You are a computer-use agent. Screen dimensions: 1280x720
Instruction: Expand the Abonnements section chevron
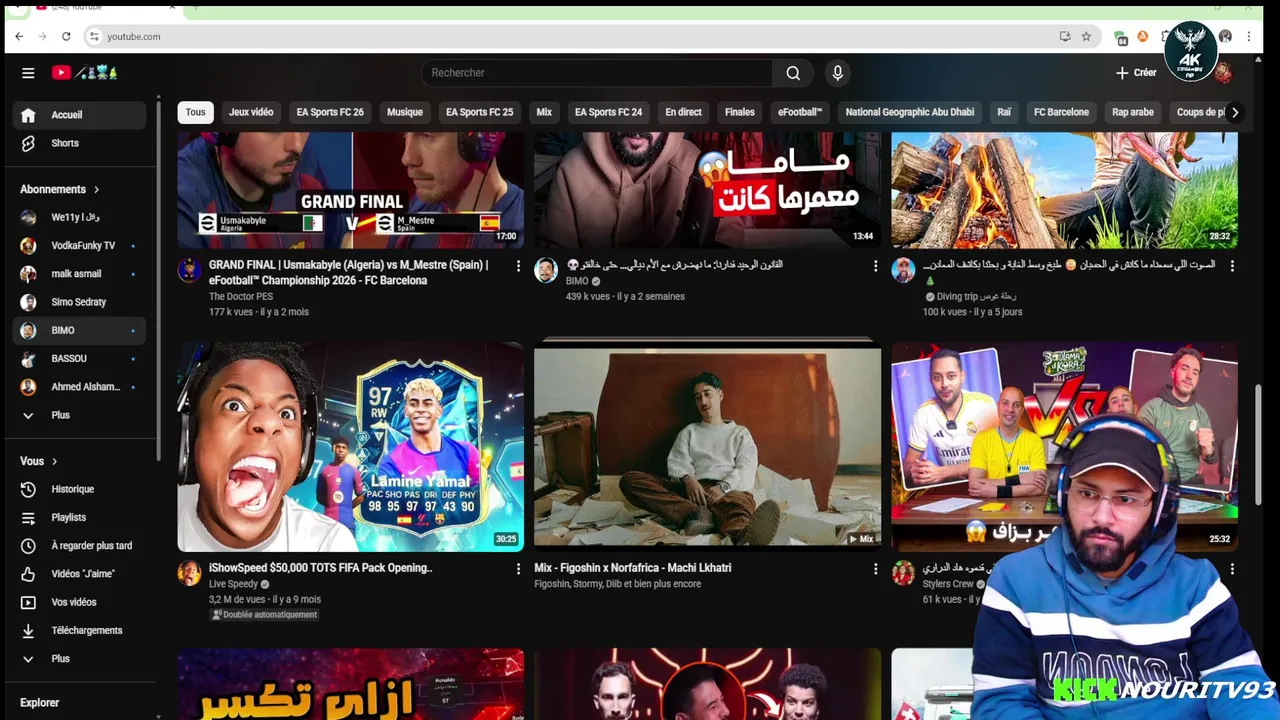click(97, 189)
